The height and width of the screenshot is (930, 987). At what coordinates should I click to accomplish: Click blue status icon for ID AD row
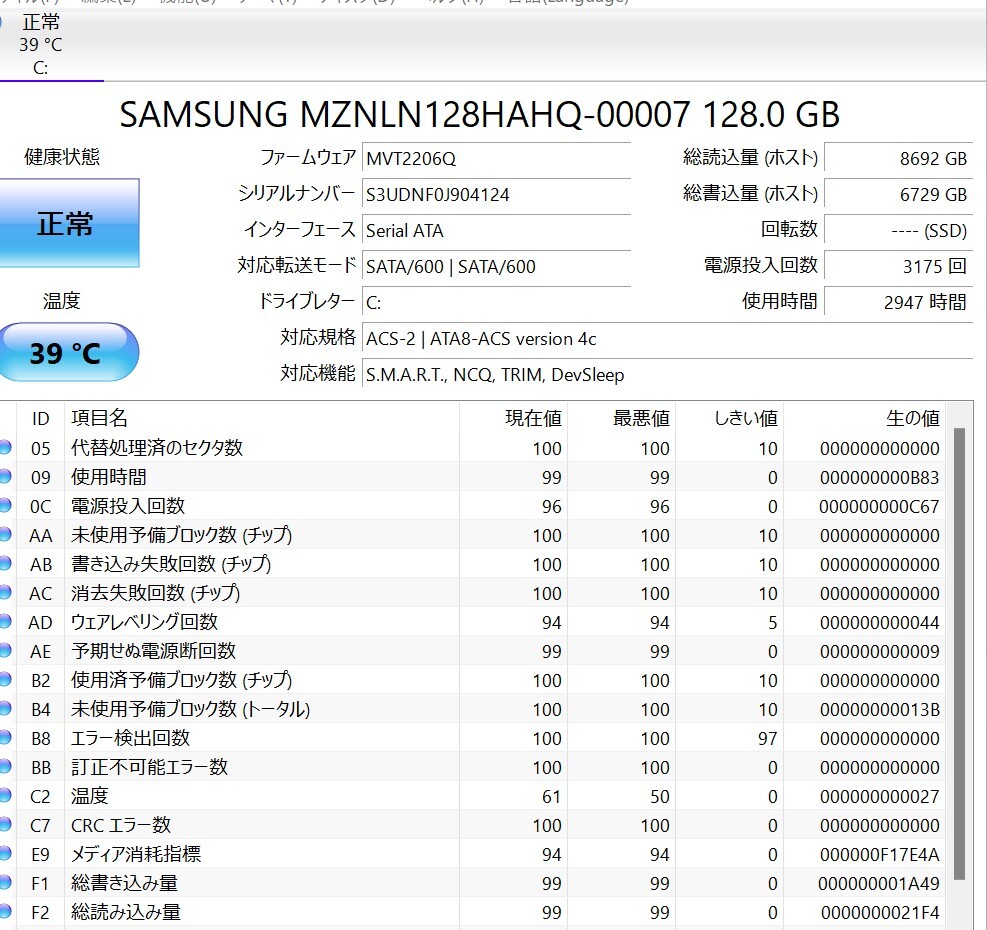(x=5, y=622)
